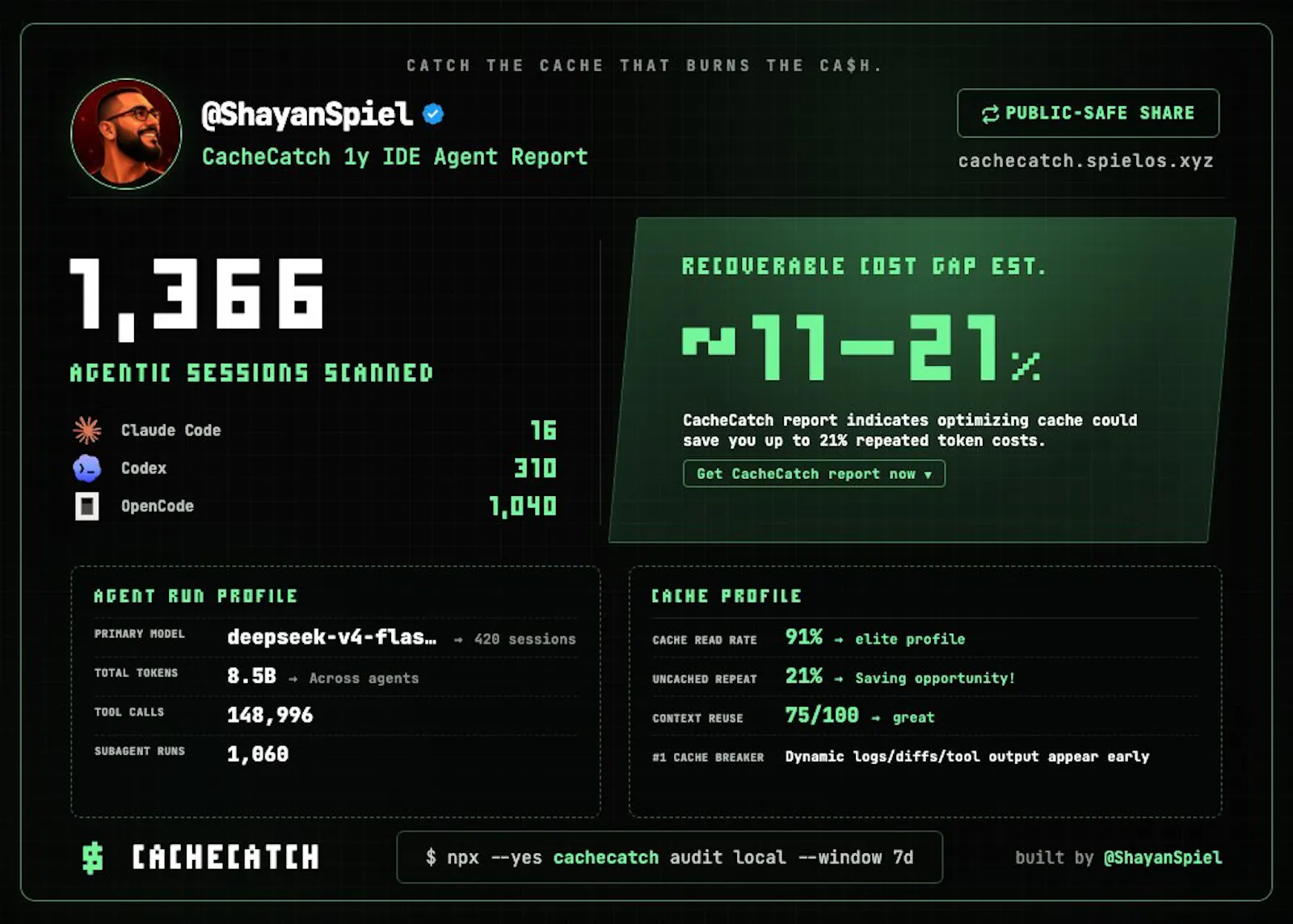Click the OpenCode square icon
Viewport: 1293px width, 924px height.
(87, 506)
